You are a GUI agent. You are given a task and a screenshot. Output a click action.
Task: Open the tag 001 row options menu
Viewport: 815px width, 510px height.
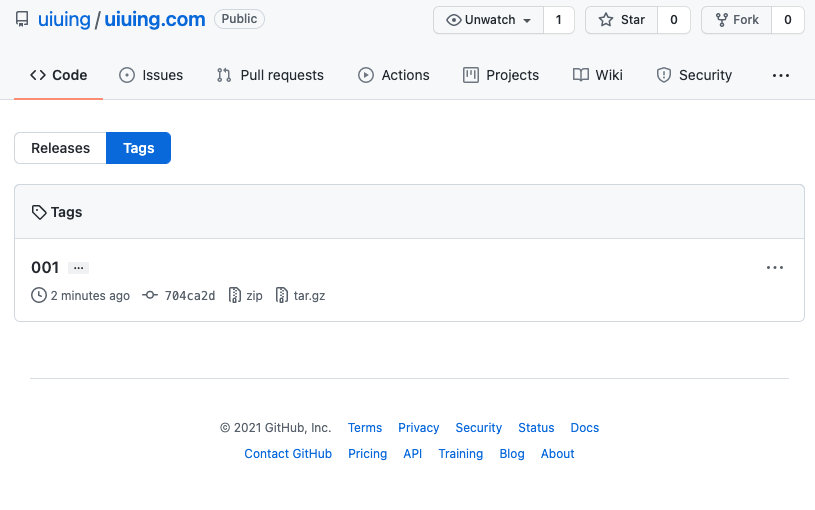(775, 267)
